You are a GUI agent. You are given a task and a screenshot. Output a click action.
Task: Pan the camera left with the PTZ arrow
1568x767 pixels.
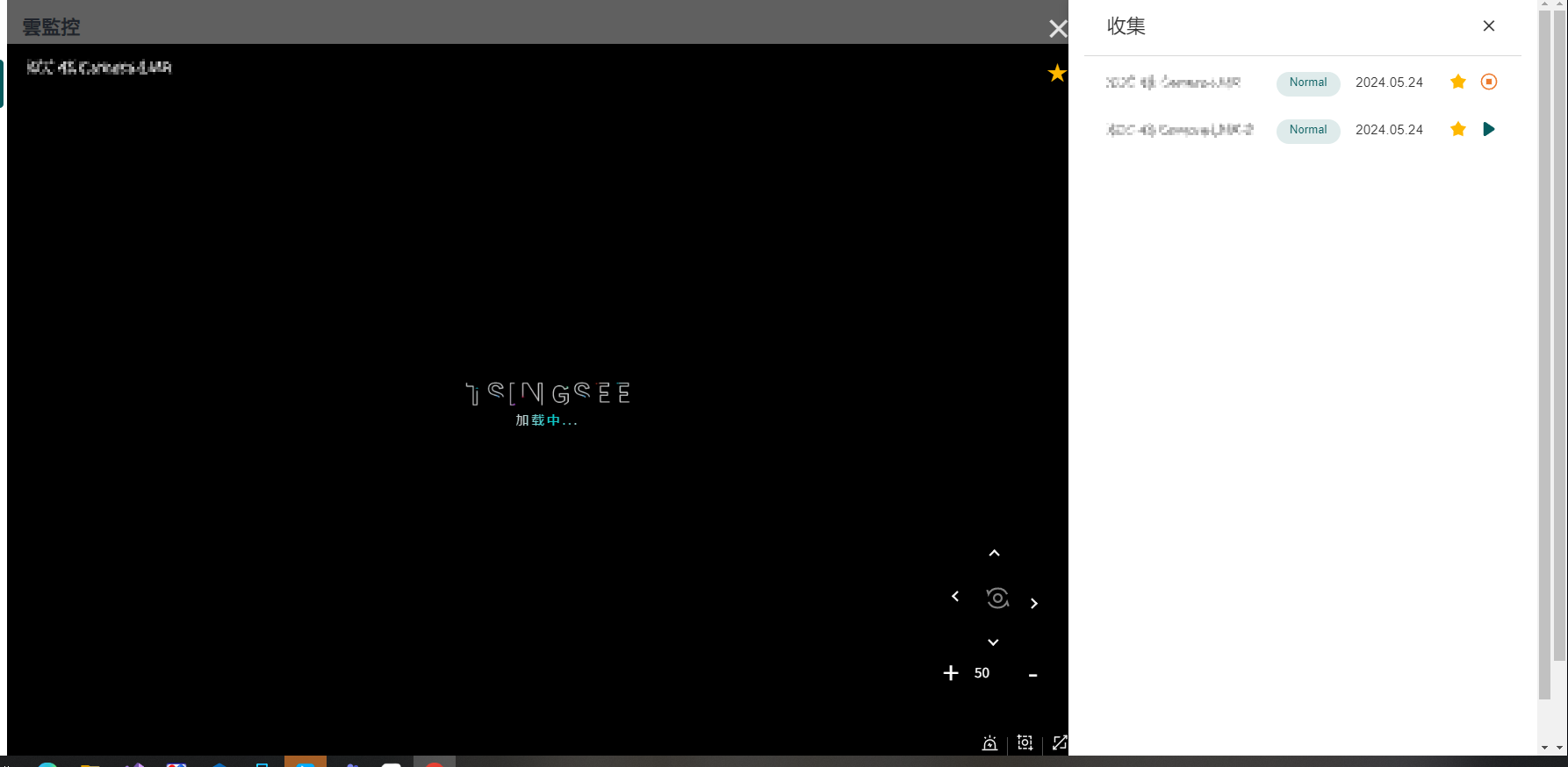[955, 597]
